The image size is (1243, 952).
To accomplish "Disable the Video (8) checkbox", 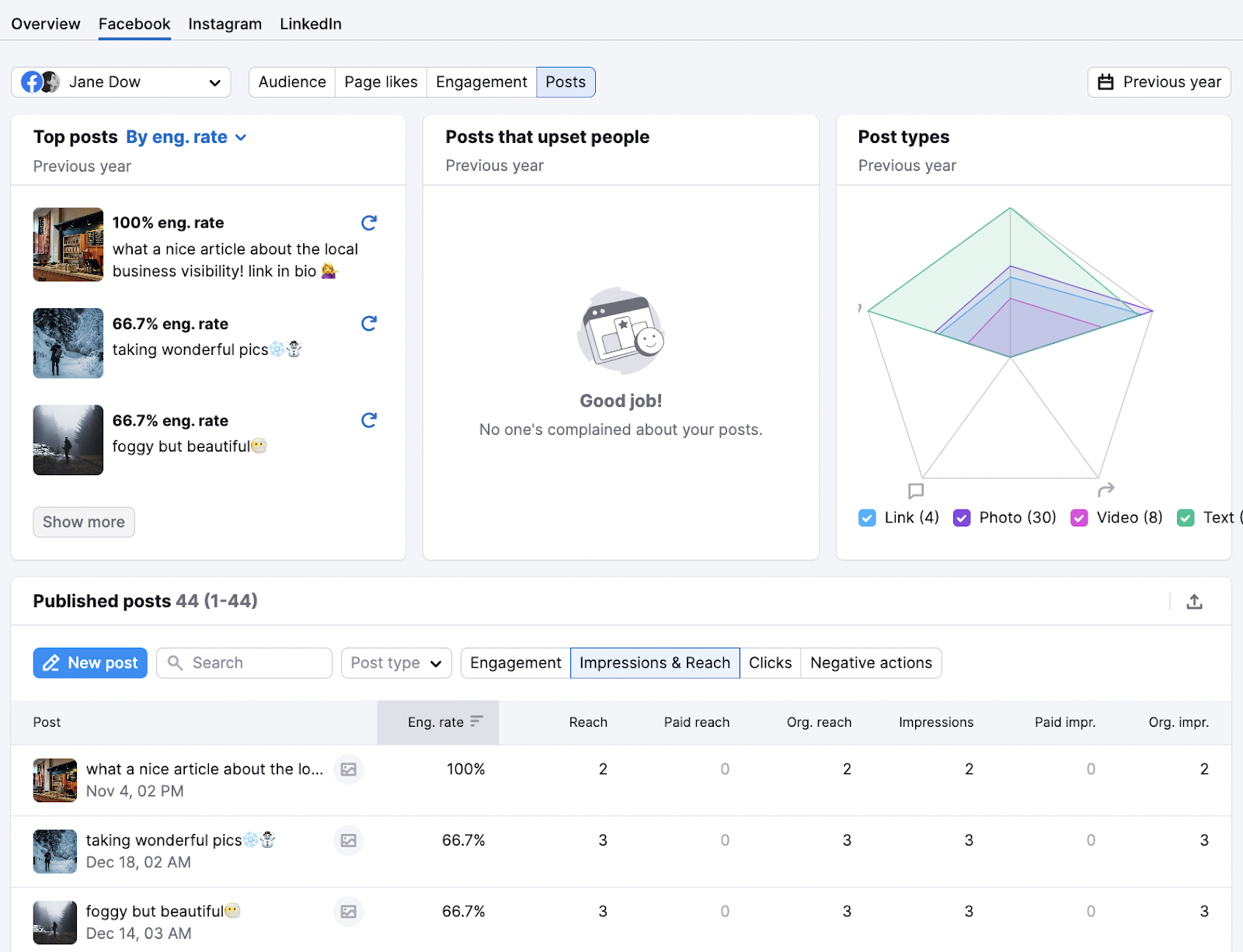I will pyautogui.click(x=1079, y=518).
